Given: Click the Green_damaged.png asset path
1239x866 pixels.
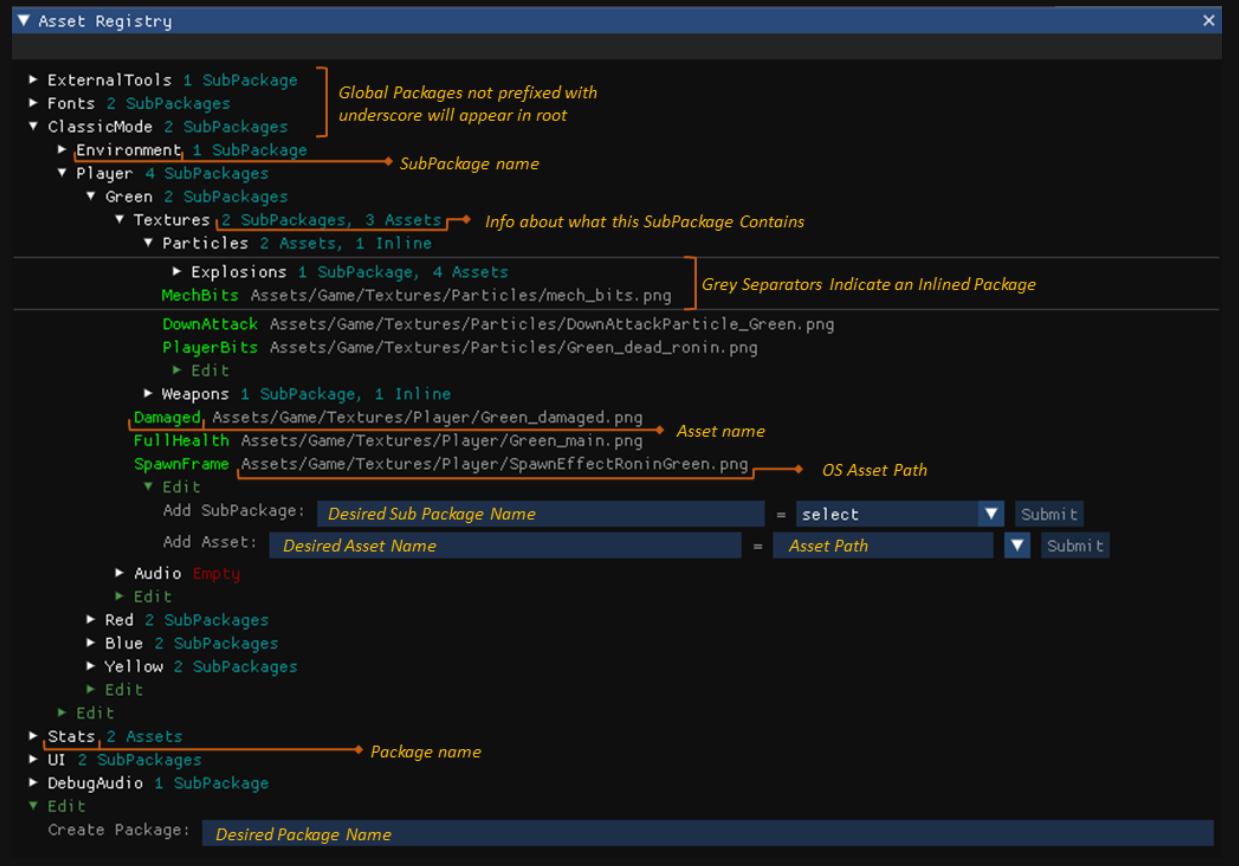Looking at the screenshot, I should pyautogui.click(x=427, y=417).
